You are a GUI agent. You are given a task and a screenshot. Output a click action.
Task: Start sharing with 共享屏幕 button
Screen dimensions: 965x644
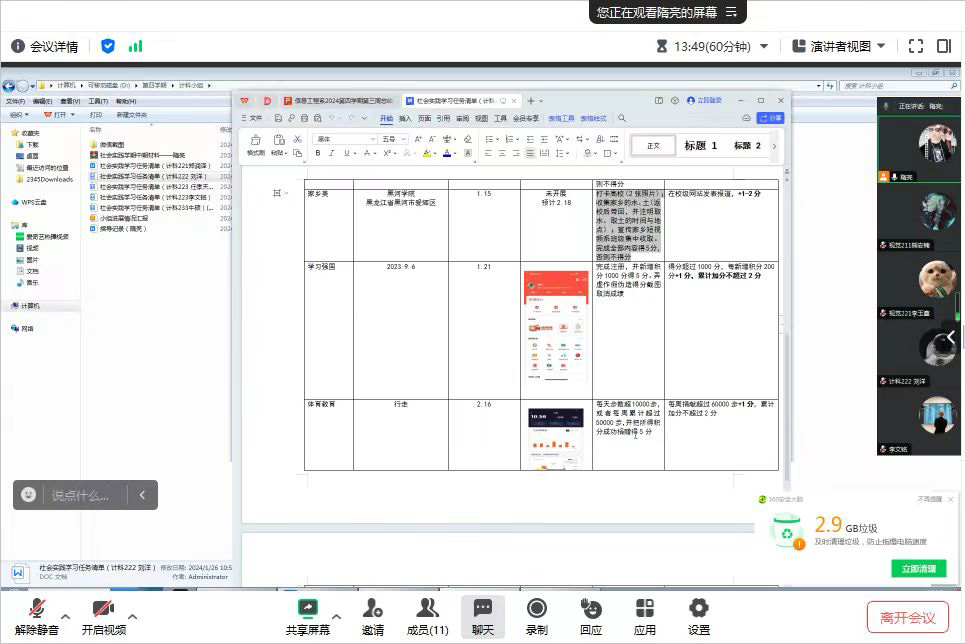tap(308, 616)
